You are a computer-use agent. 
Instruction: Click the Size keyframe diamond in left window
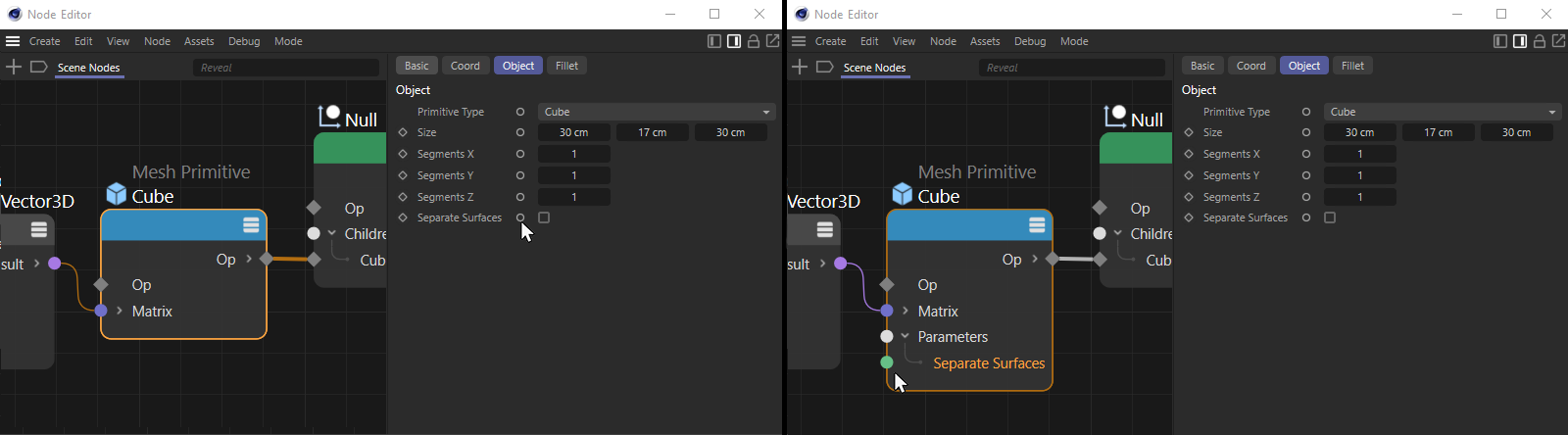403,132
